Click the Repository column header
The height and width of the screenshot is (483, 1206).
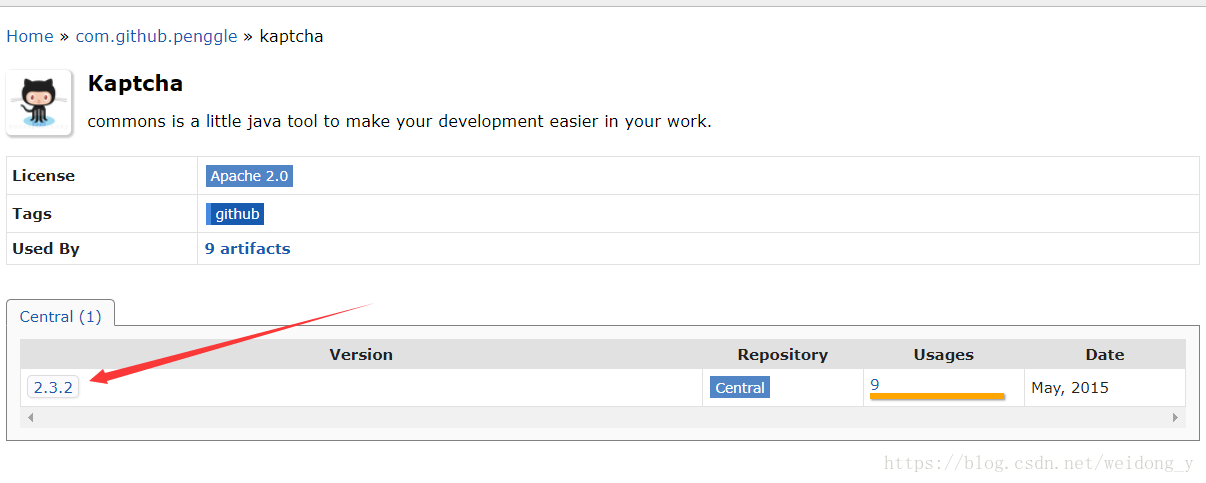(782, 355)
